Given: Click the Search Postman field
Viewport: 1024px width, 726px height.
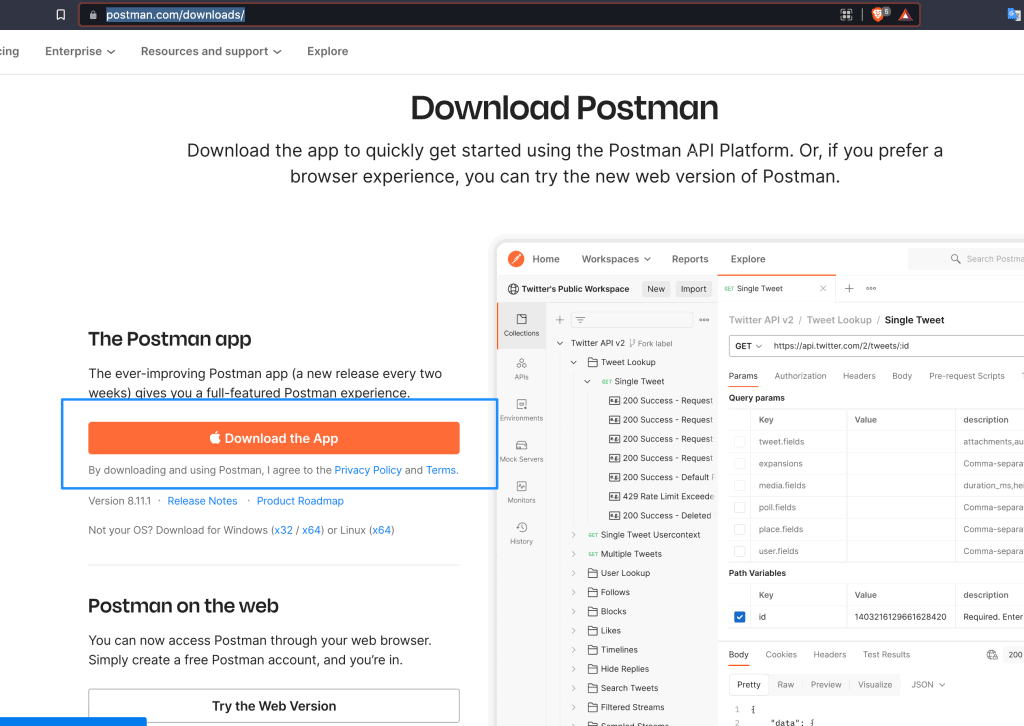Looking at the screenshot, I should coord(967,259).
